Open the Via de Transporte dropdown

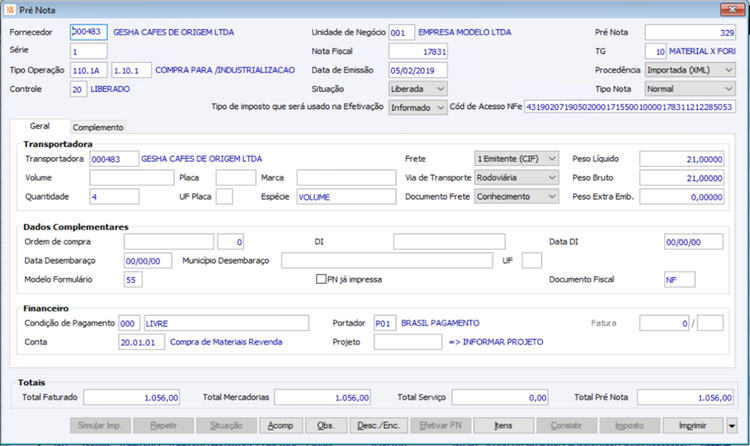(x=516, y=178)
